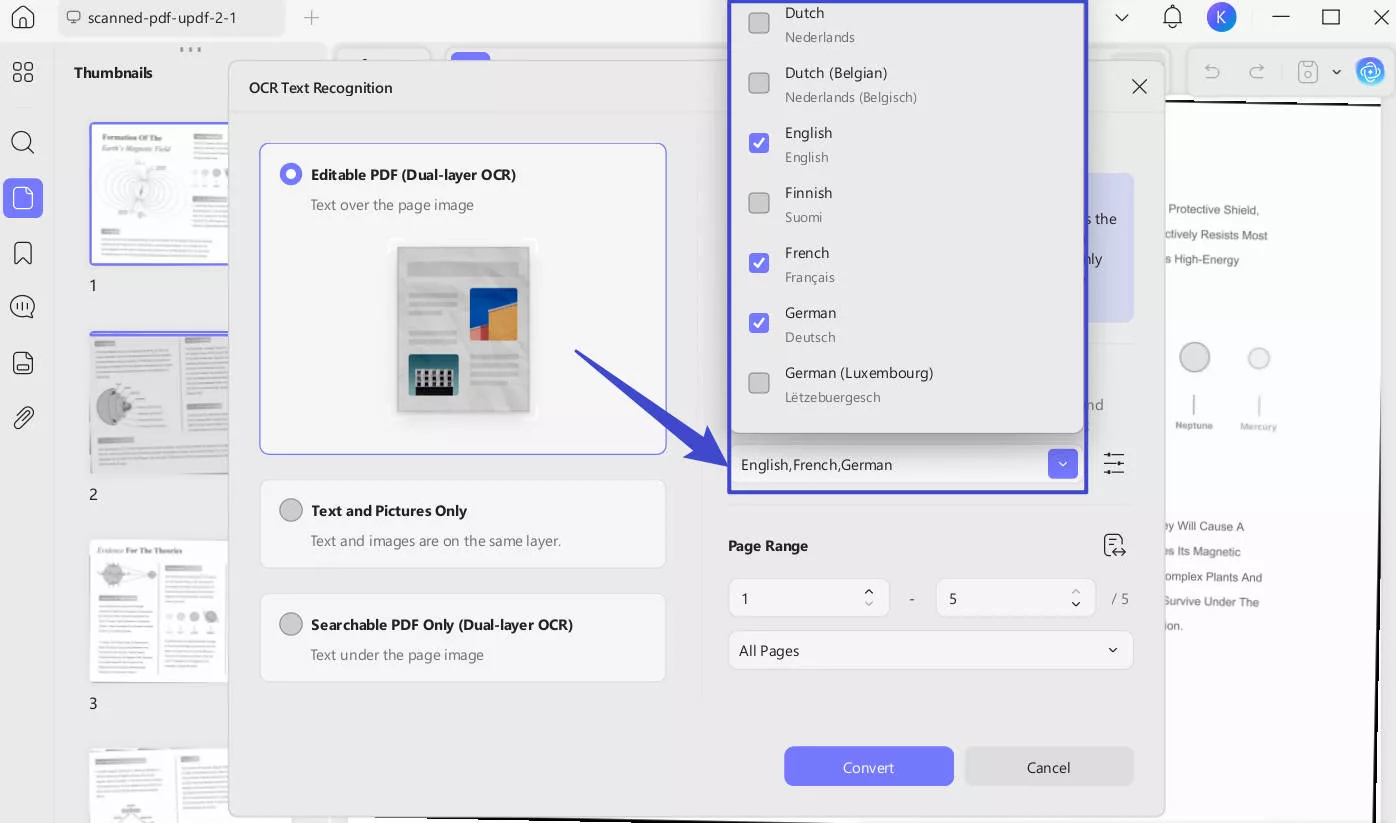Open OCR language settings sliders icon
1396x823 pixels.
coord(1114,464)
